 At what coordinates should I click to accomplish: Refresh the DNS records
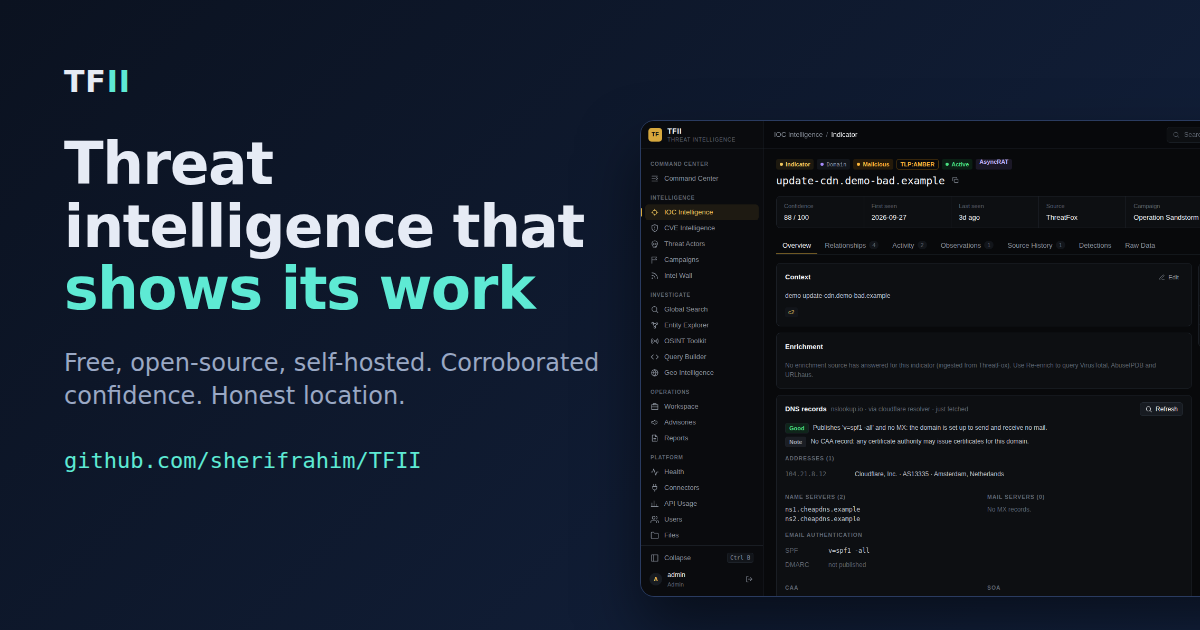(1162, 409)
